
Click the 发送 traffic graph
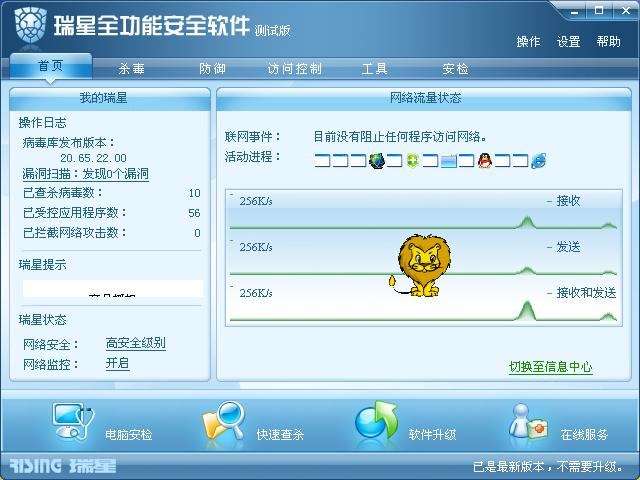(x=424, y=256)
